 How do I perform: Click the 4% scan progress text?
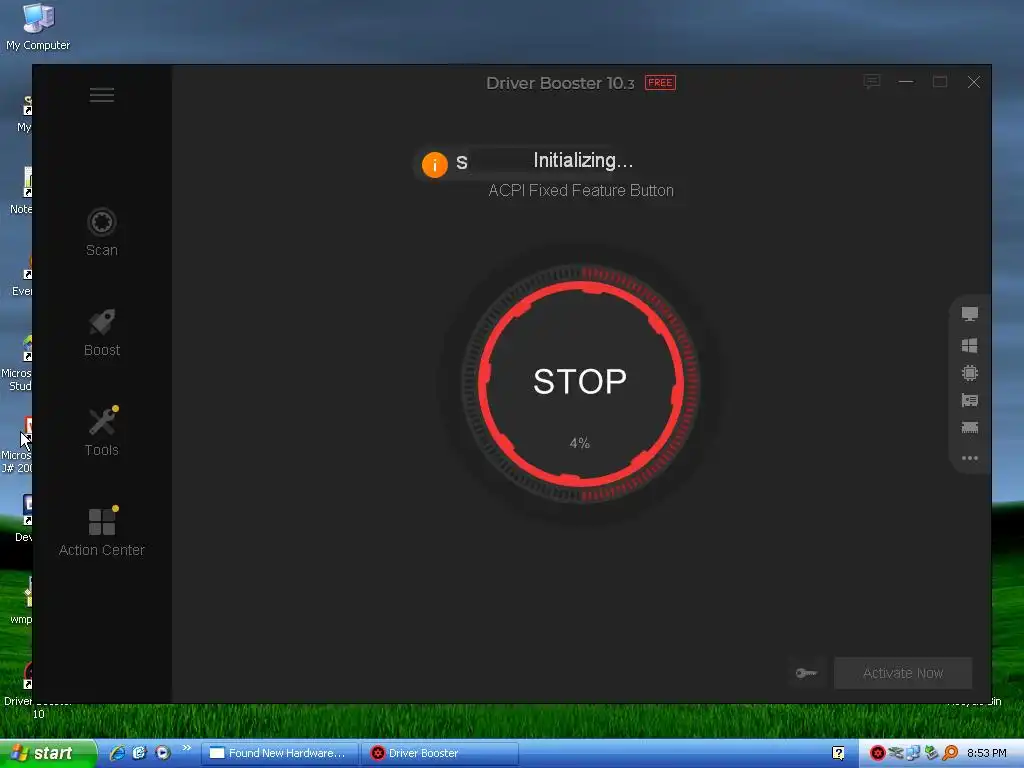tap(580, 443)
